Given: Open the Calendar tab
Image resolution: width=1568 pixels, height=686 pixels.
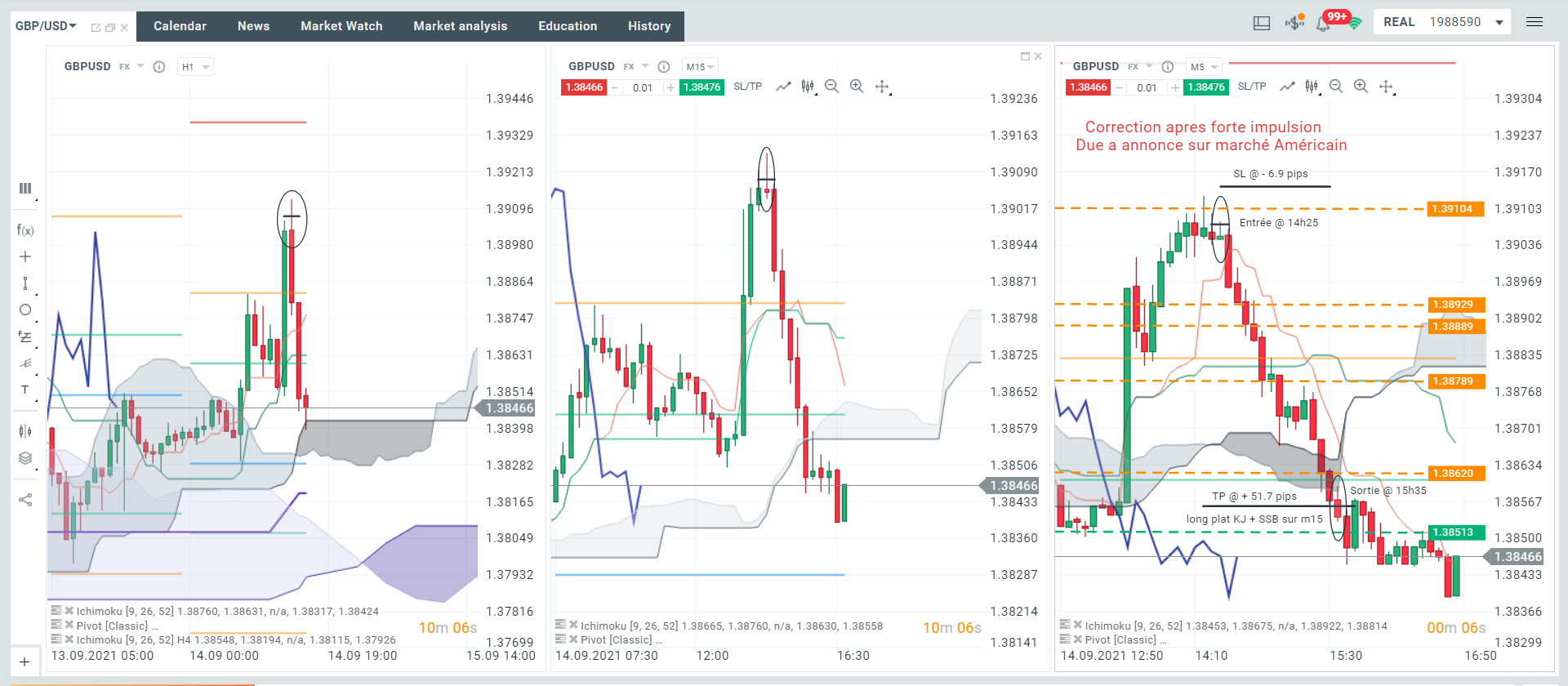Looking at the screenshot, I should [x=180, y=26].
